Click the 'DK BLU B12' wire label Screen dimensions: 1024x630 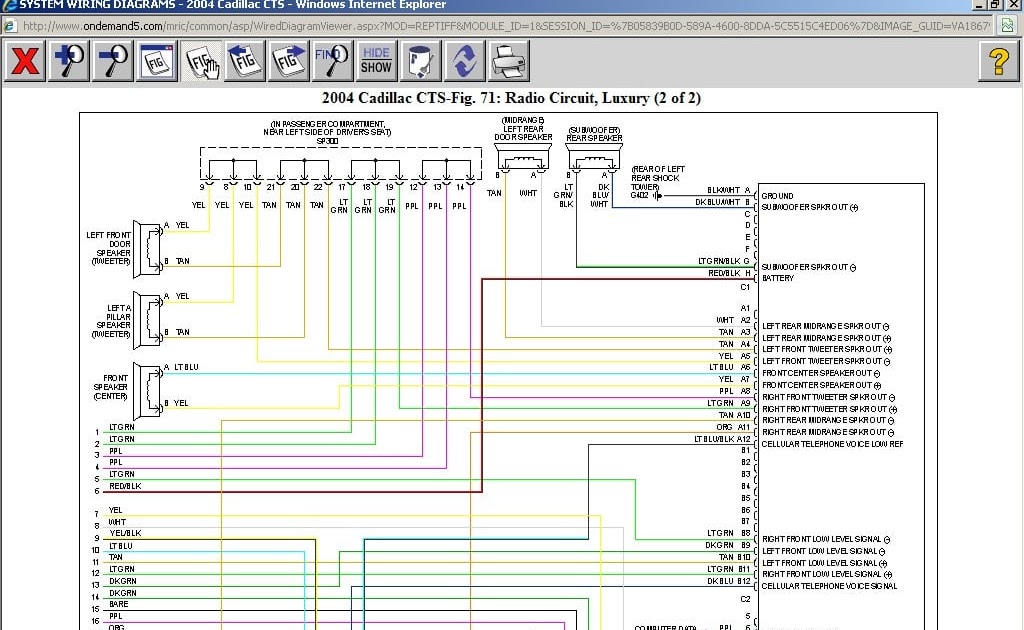point(729,581)
